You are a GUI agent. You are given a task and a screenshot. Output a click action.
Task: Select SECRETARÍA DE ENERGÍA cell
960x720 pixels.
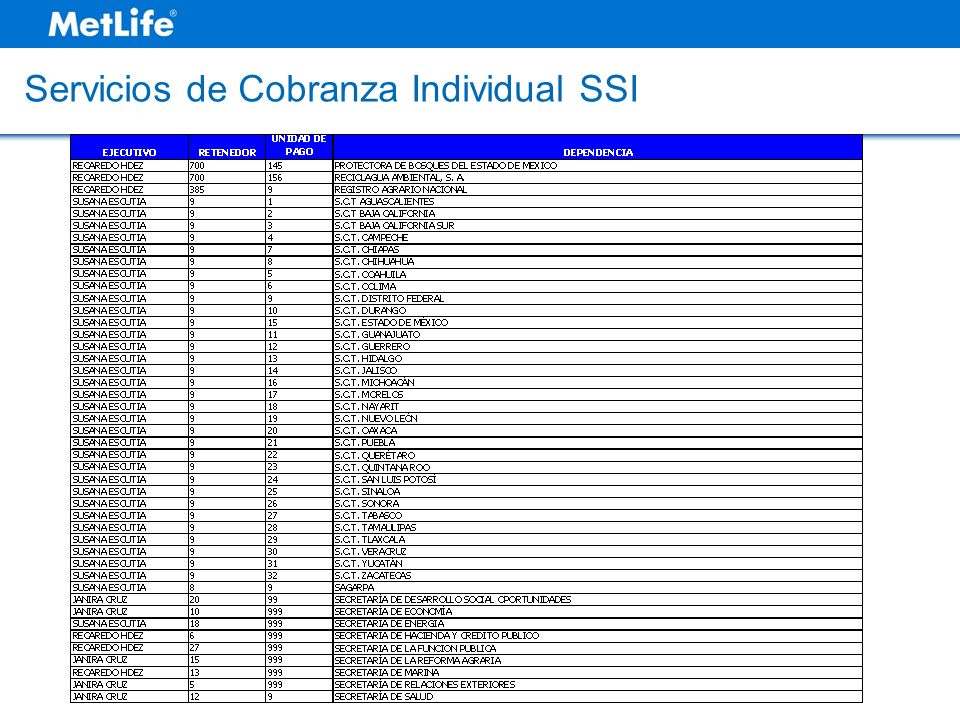point(598,624)
